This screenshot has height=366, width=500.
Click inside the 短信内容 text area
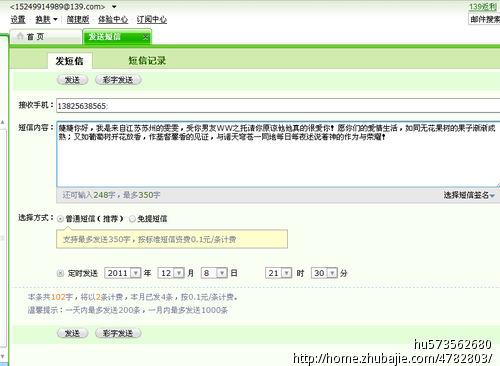tap(278, 154)
